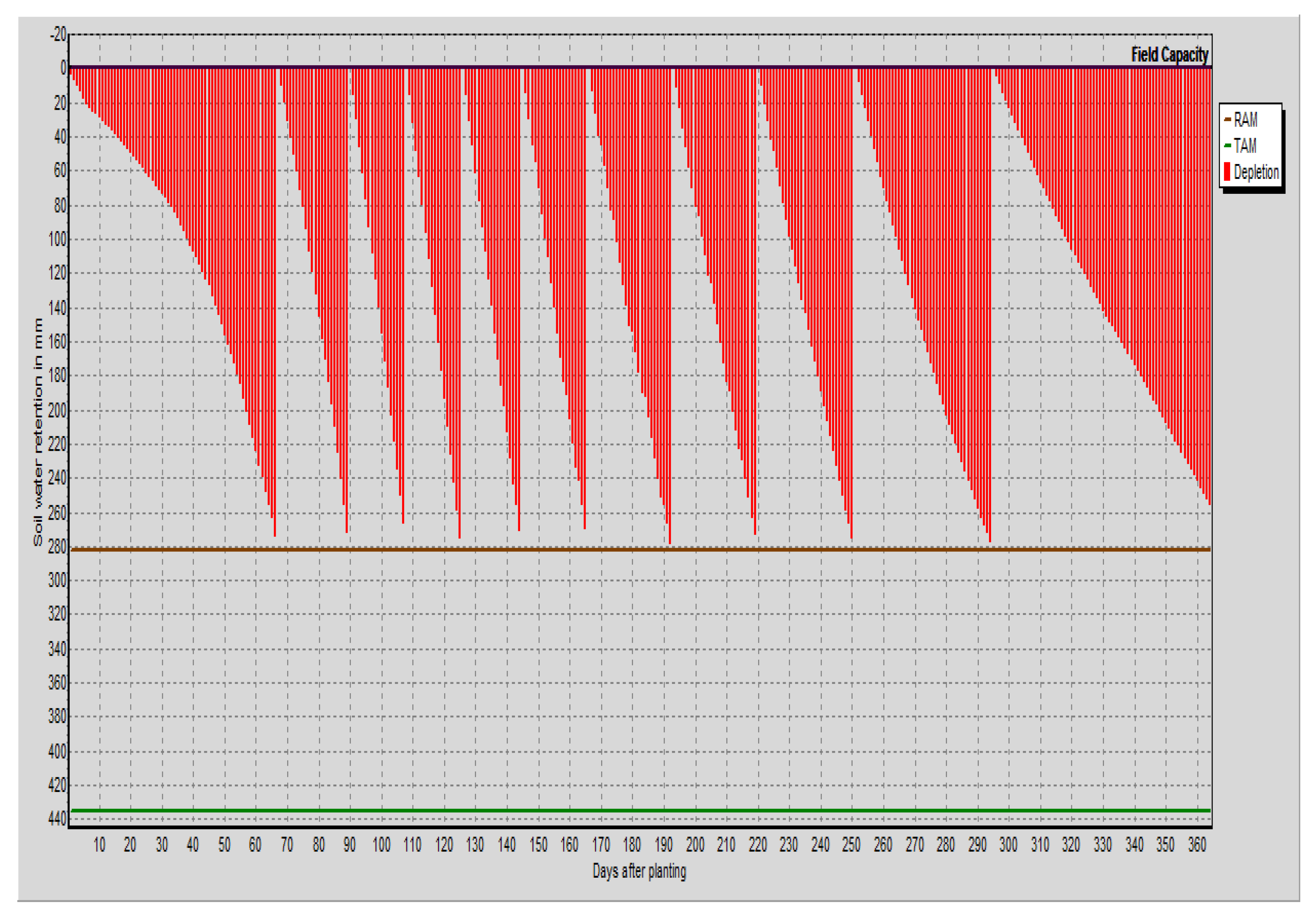The height and width of the screenshot is (917, 1316).
Task: Click the -20 label on the y-axis
Action: pyautogui.click(x=58, y=34)
